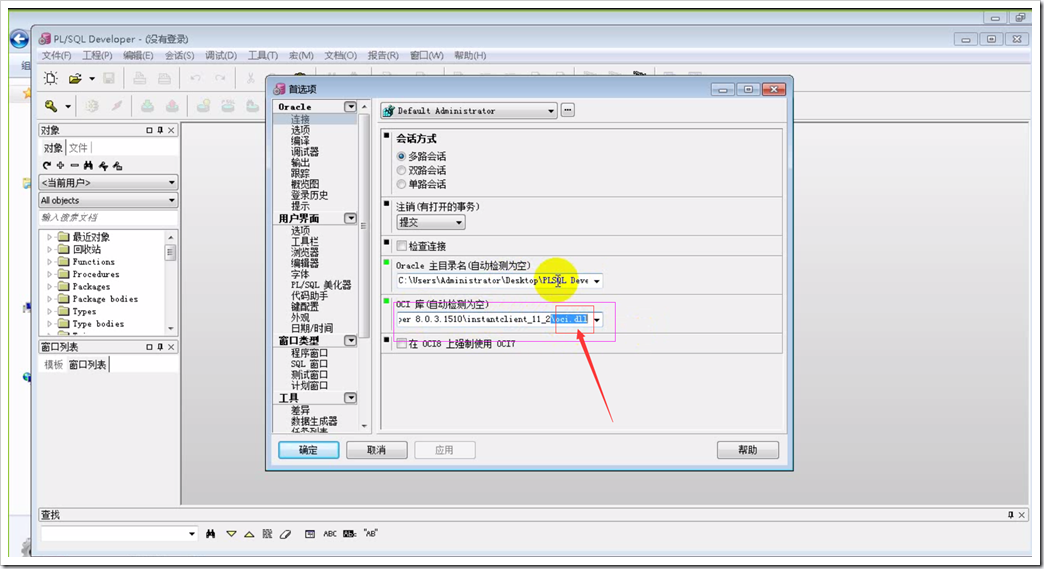Enable the 检查连接 checkbox
1044x569 pixels.
pos(401,246)
